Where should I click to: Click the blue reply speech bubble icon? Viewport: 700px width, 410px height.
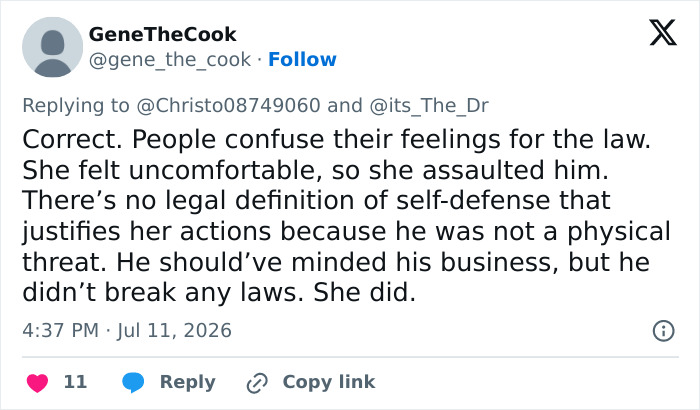(x=133, y=382)
